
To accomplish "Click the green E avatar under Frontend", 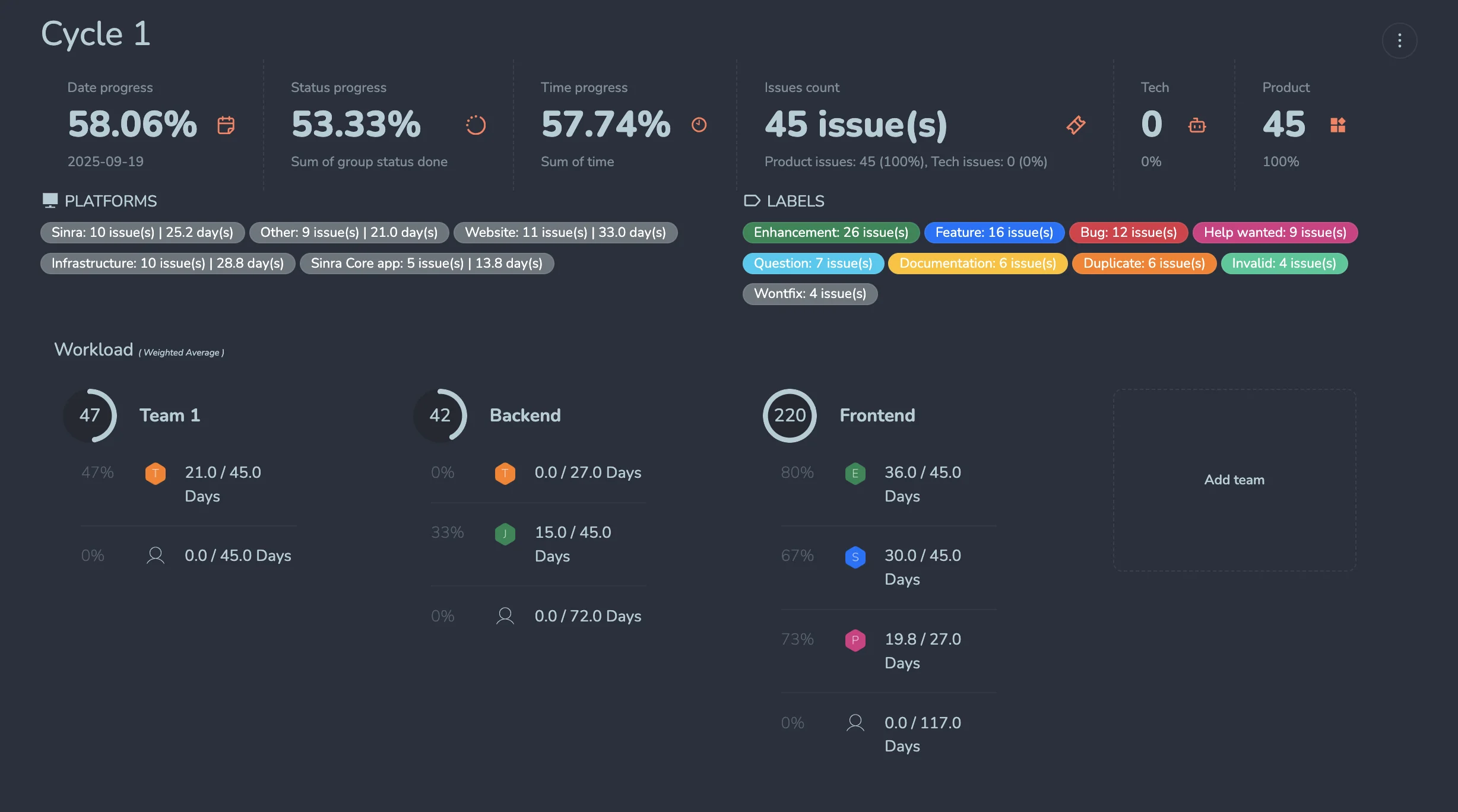I will [855, 473].
